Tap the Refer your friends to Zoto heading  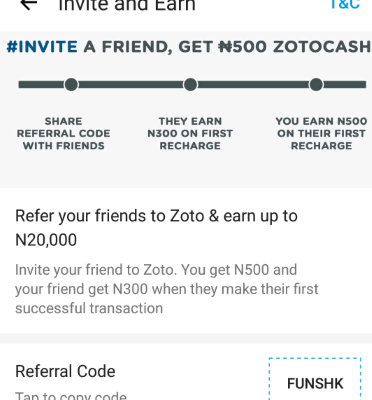pyautogui.click(x=156, y=228)
